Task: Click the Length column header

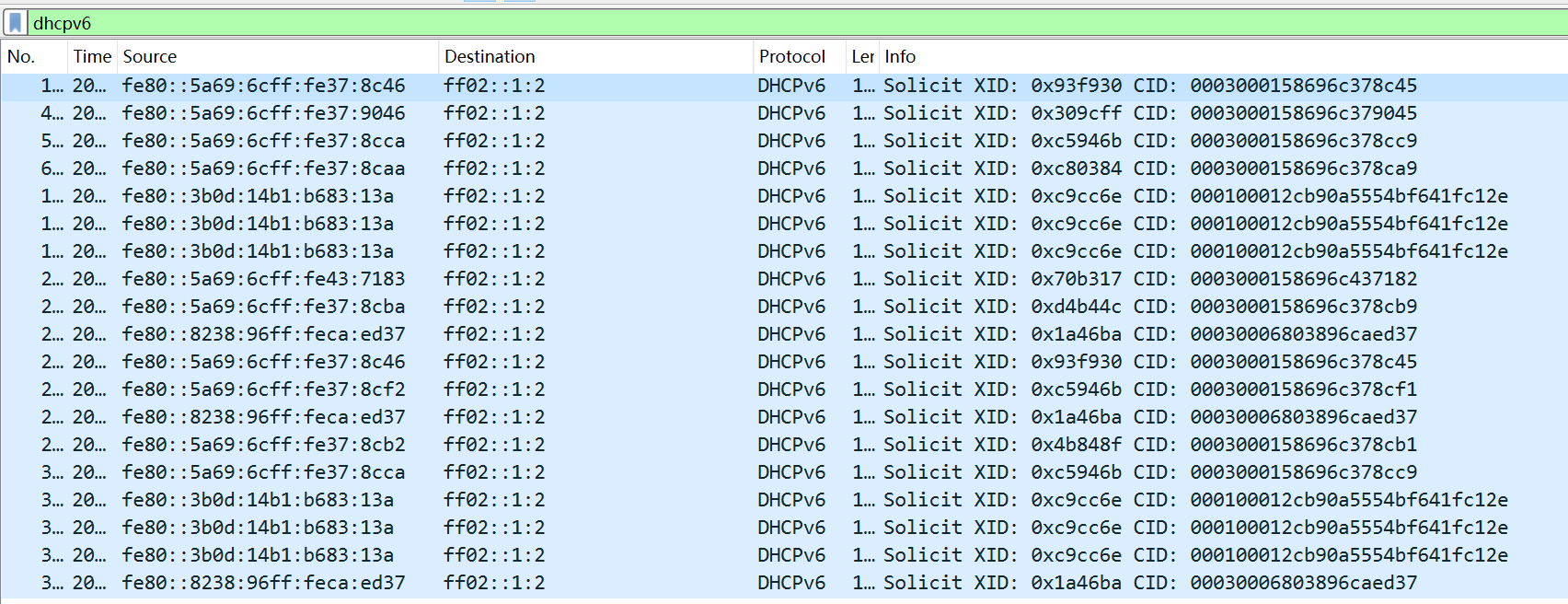Action: 862,57
